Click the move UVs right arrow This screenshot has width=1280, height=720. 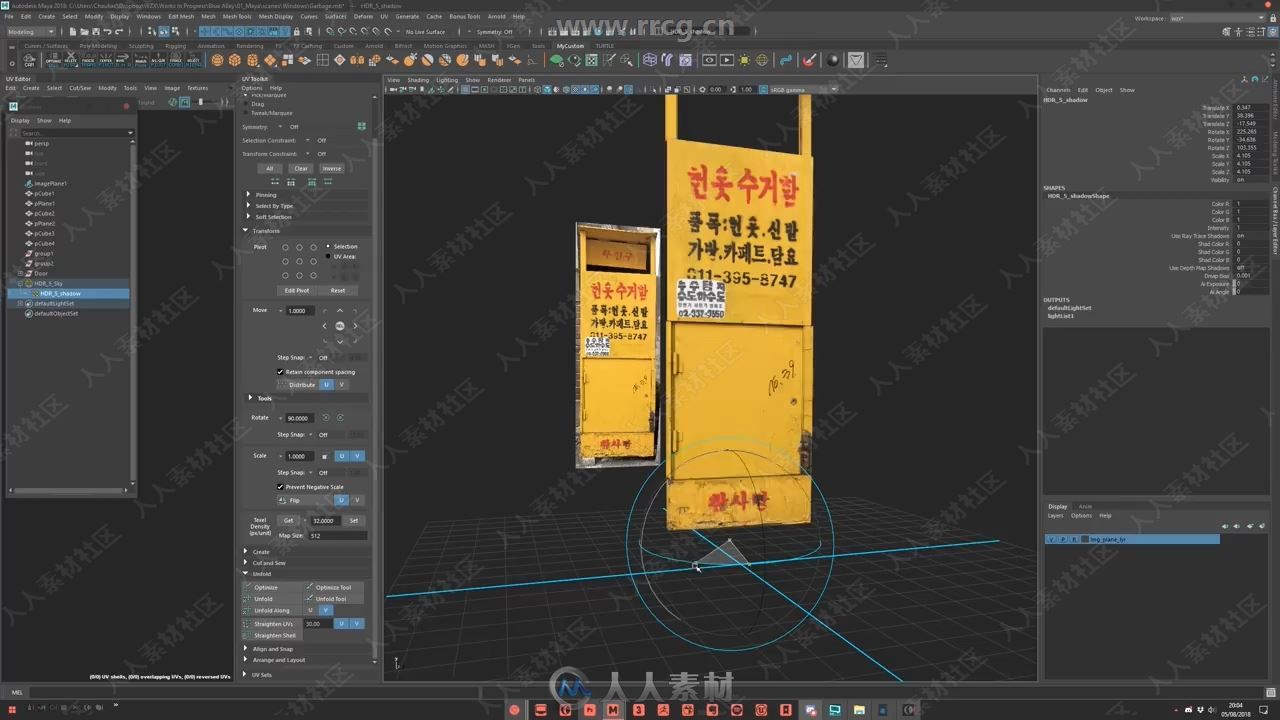[x=355, y=326]
